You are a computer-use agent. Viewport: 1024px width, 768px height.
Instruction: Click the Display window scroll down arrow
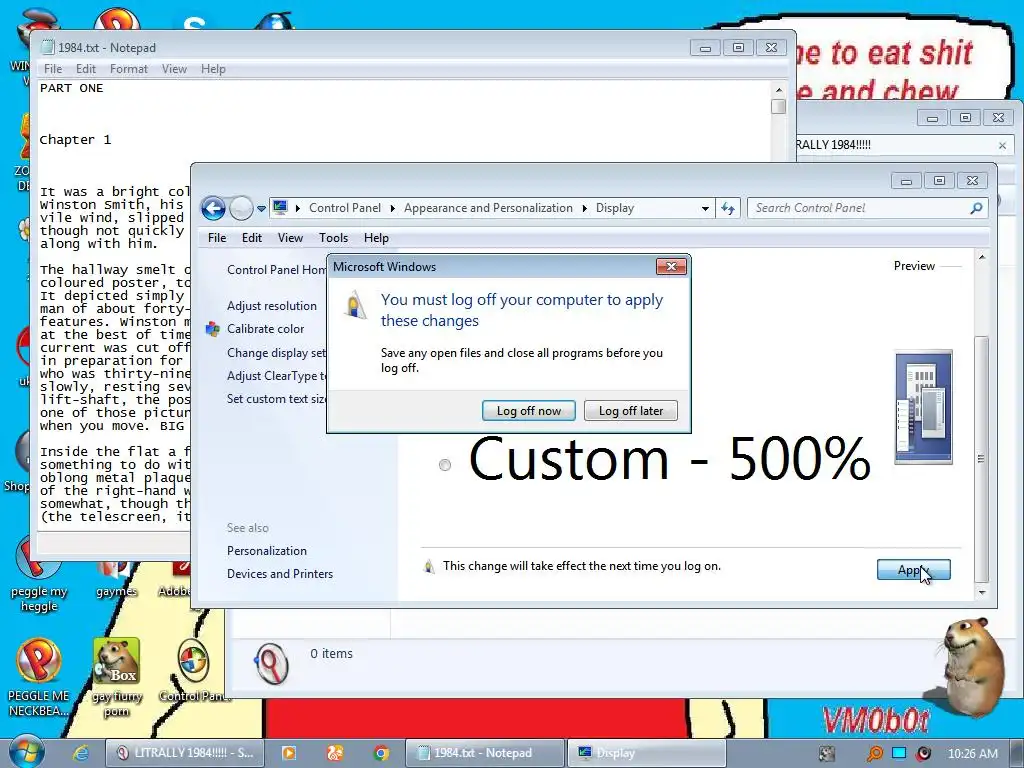click(982, 592)
